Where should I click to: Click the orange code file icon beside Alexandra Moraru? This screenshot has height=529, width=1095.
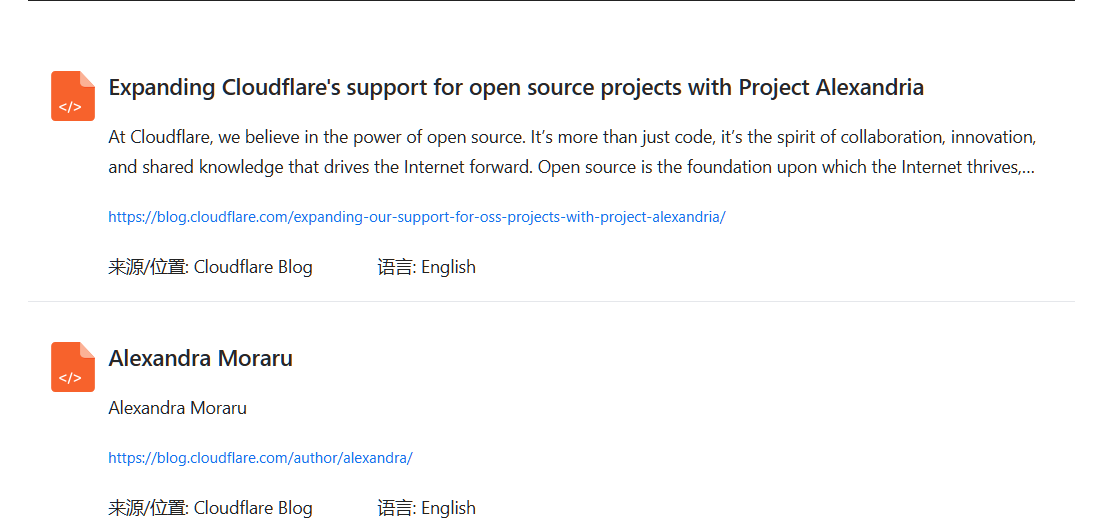point(73,367)
